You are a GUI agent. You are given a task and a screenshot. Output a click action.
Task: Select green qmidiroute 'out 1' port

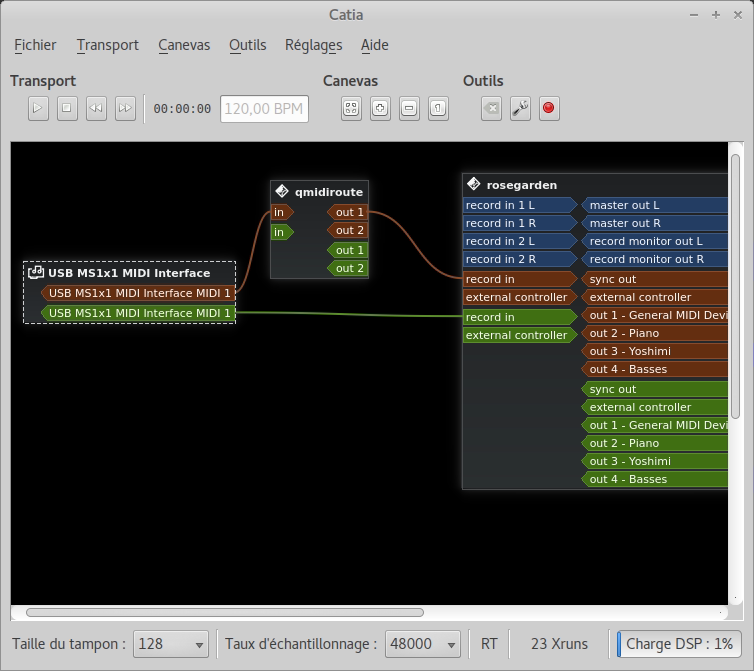(x=348, y=250)
